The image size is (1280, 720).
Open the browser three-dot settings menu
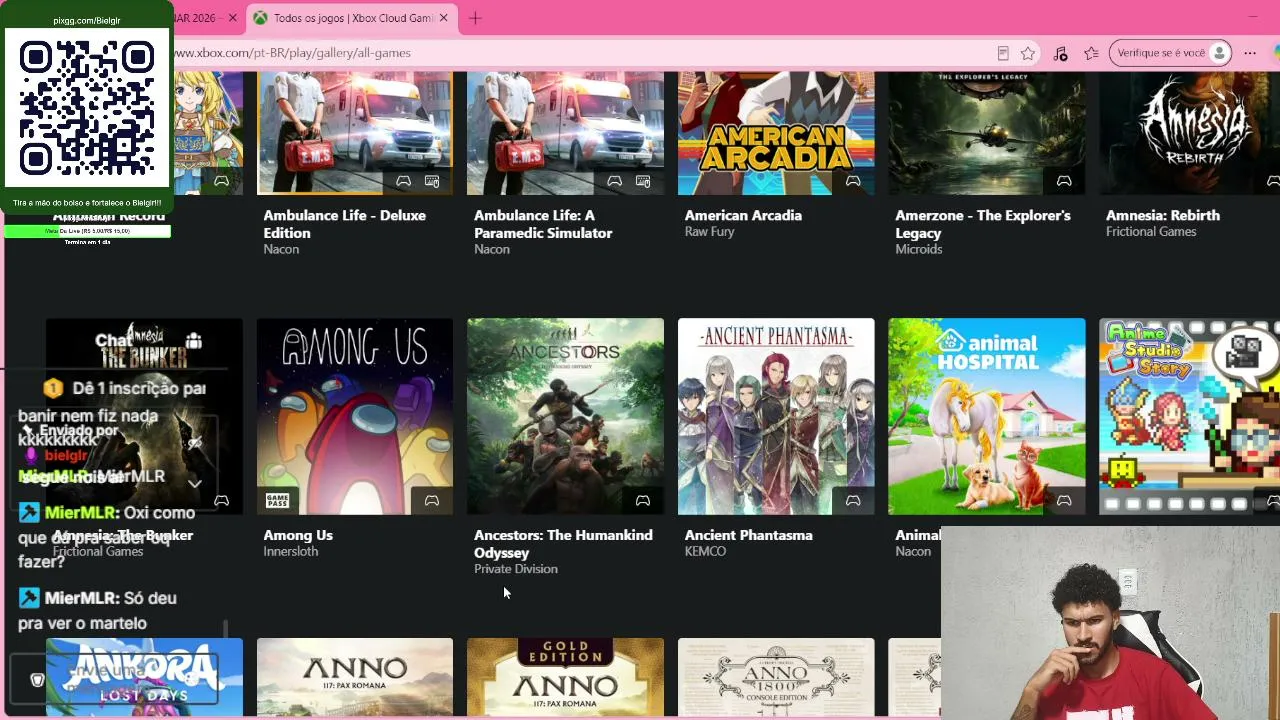coord(1250,53)
